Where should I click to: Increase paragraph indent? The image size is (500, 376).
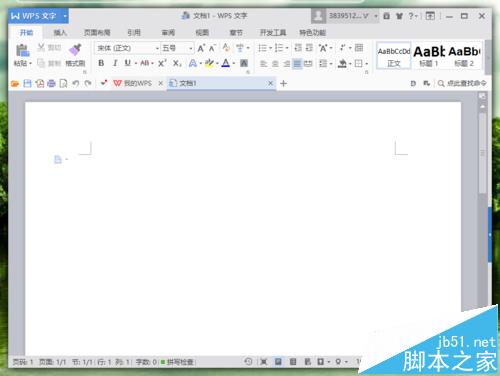(x=310, y=48)
